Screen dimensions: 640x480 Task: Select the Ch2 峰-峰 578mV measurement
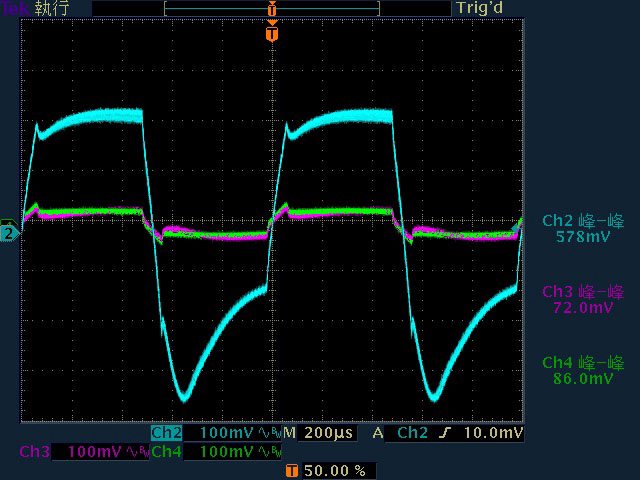click(x=583, y=229)
